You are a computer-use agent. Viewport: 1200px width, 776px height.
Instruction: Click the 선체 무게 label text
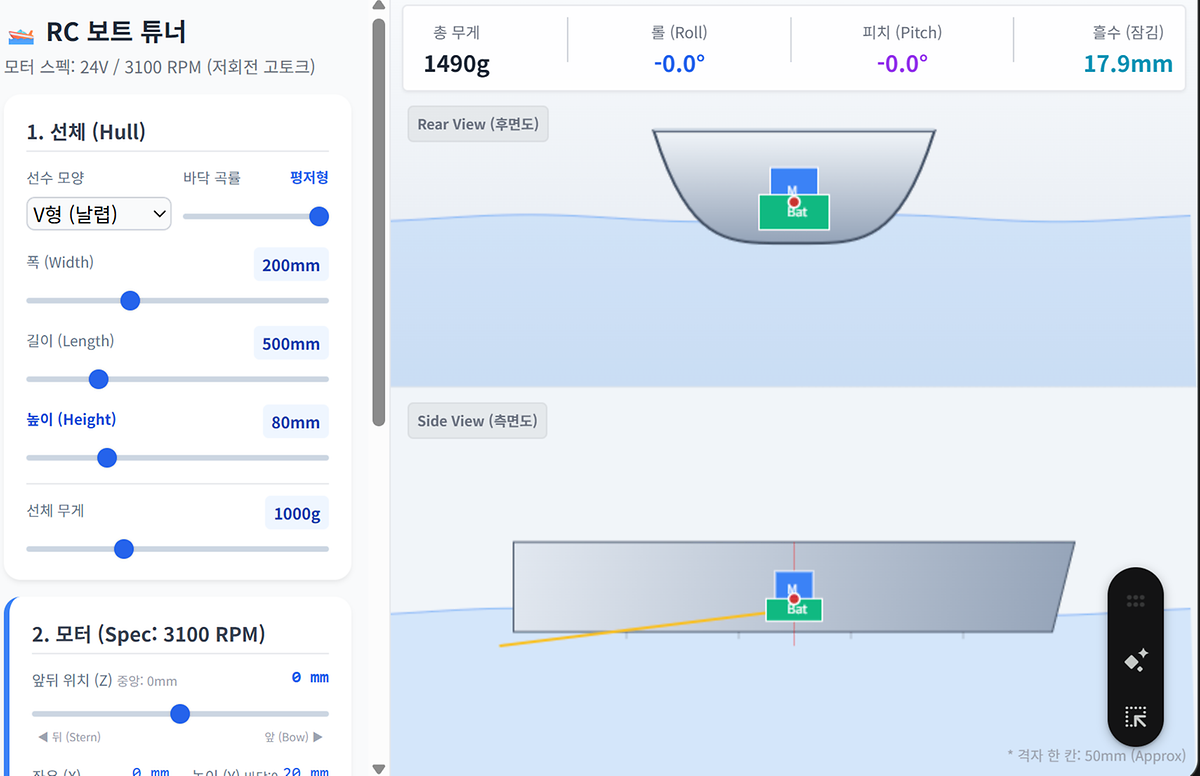pyautogui.click(x=55, y=510)
